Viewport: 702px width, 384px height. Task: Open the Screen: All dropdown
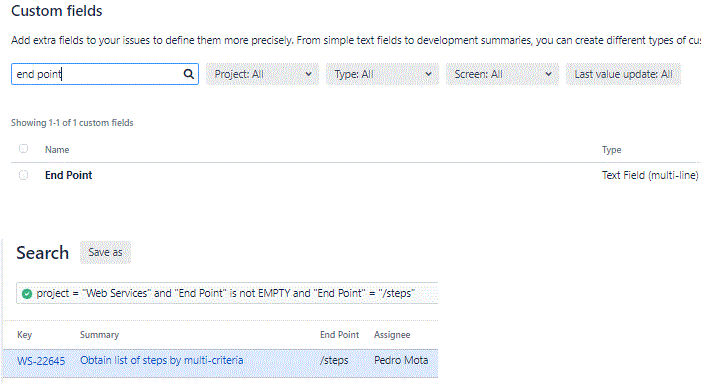[502, 74]
